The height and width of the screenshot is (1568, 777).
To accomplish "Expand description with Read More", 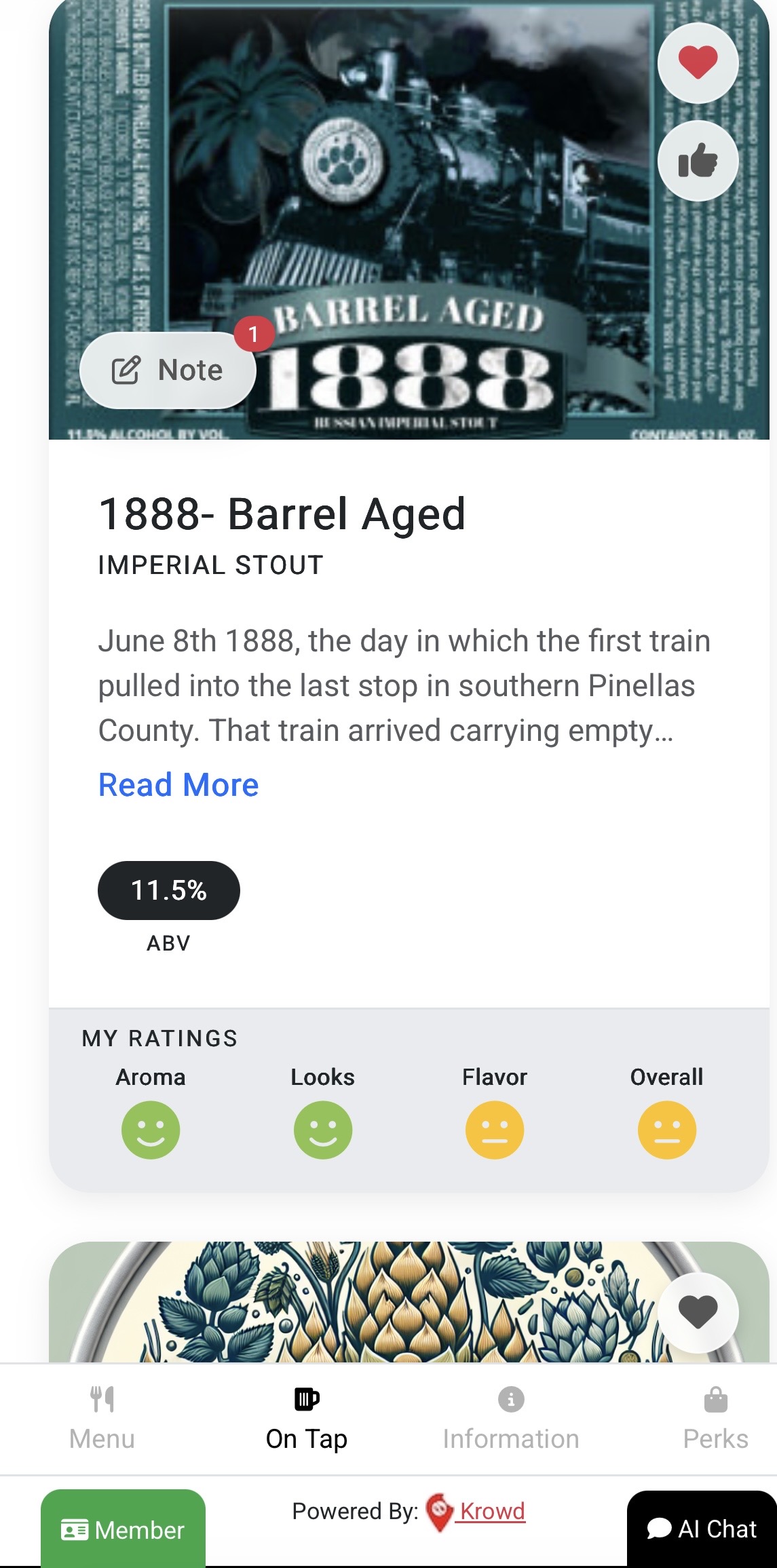I will 178,785.
